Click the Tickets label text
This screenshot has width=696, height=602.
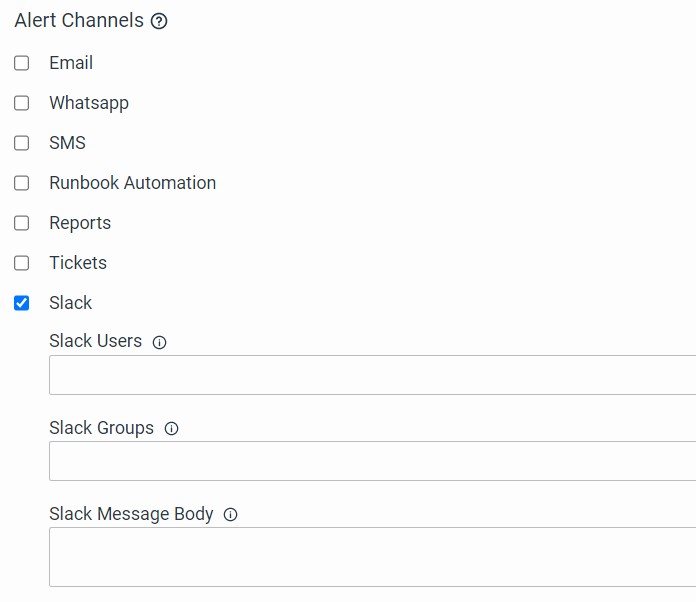pyautogui.click(x=78, y=263)
